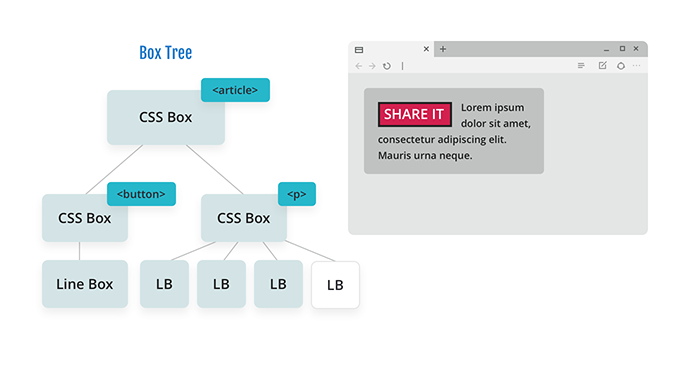The height and width of the screenshot is (379, 696).
Task: Open the three-dot more menu
Action: 637,66
